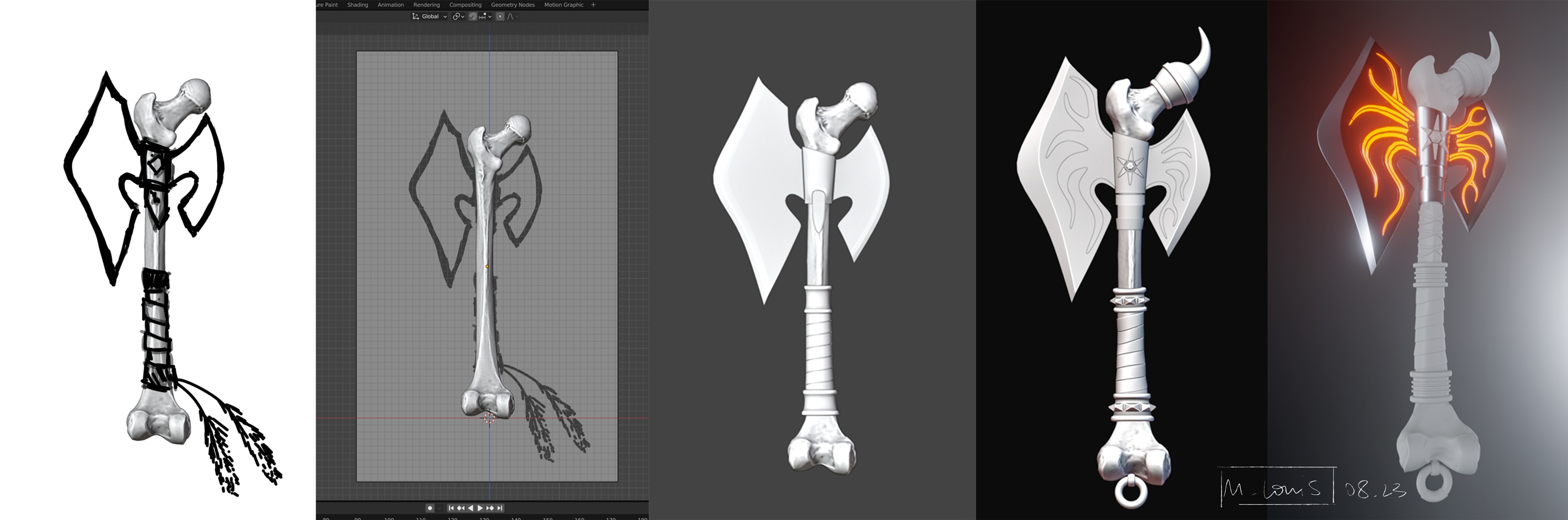The height and width of the screenshot is (520, 1568).
Task: Open the Shading workspace tab
Action: [358, 5]
